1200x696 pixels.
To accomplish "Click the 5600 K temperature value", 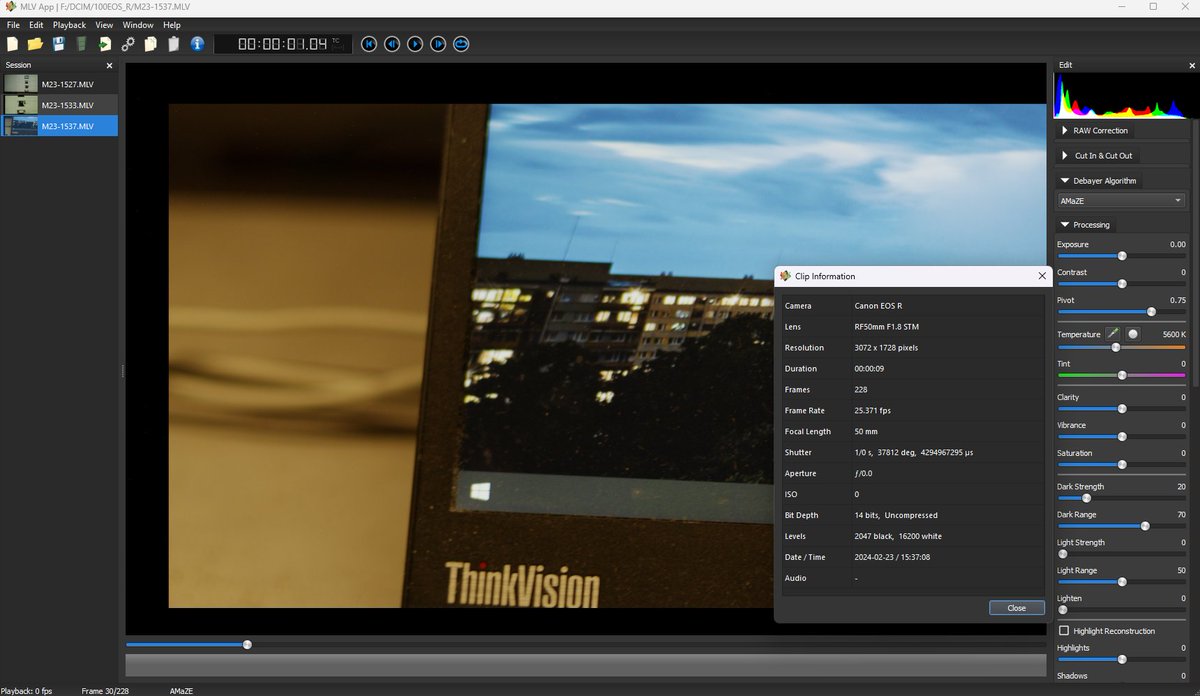I will pyautogui.click(x=1174, y=334).
